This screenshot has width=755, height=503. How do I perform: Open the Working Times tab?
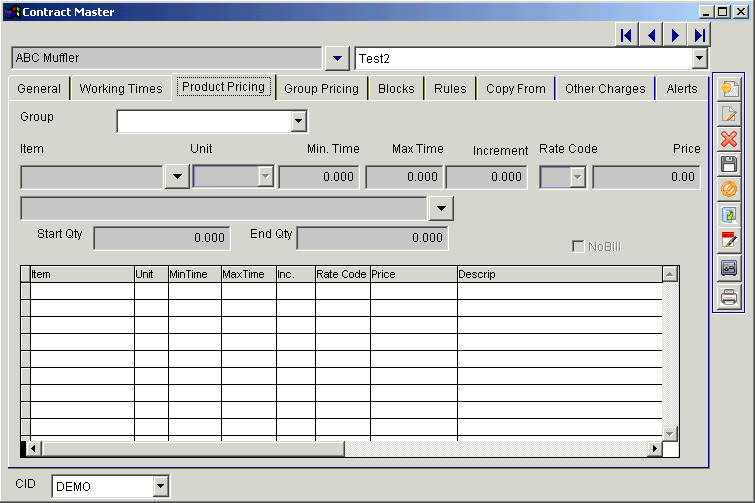click(x=121, y=88)
